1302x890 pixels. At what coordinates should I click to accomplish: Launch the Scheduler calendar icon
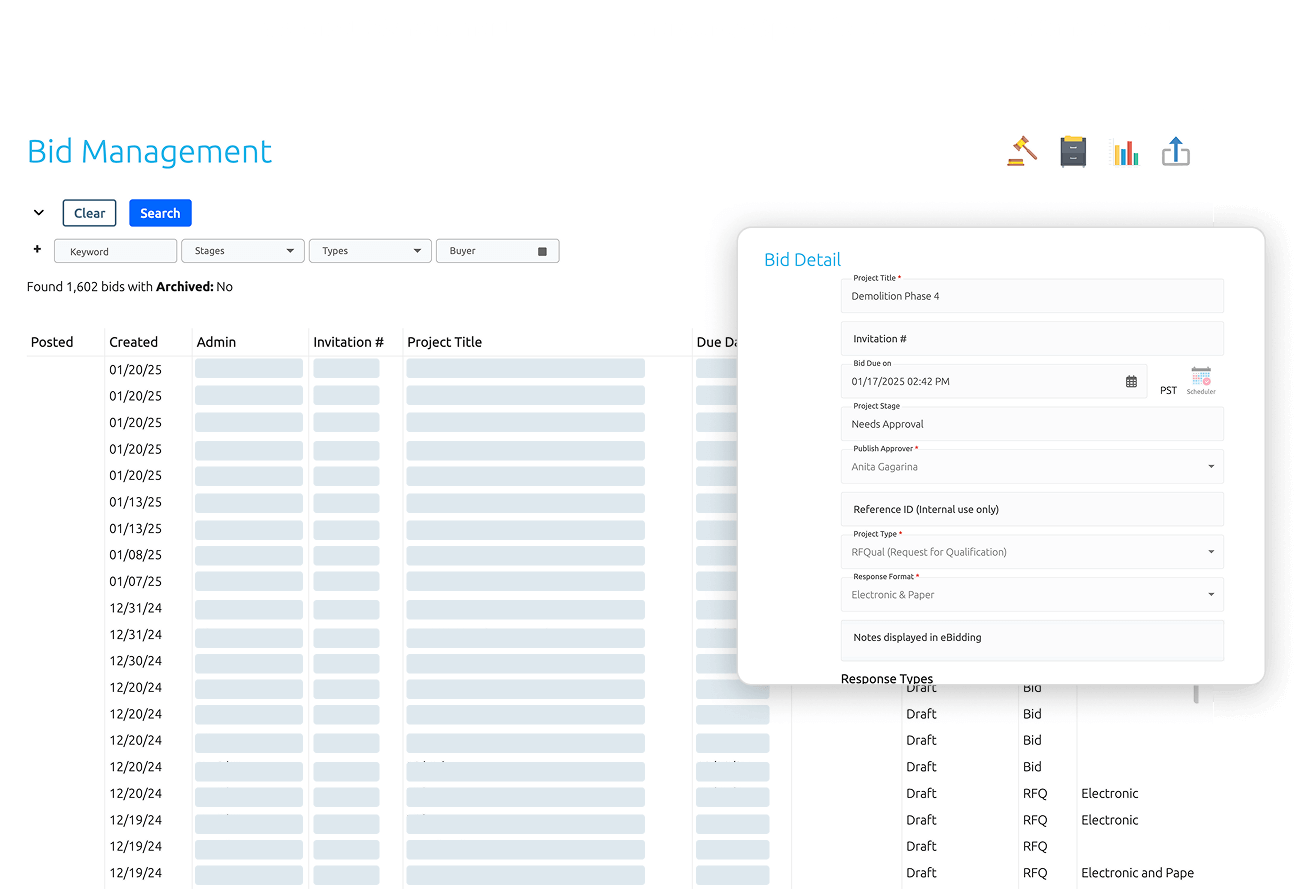click(1200, 378)
